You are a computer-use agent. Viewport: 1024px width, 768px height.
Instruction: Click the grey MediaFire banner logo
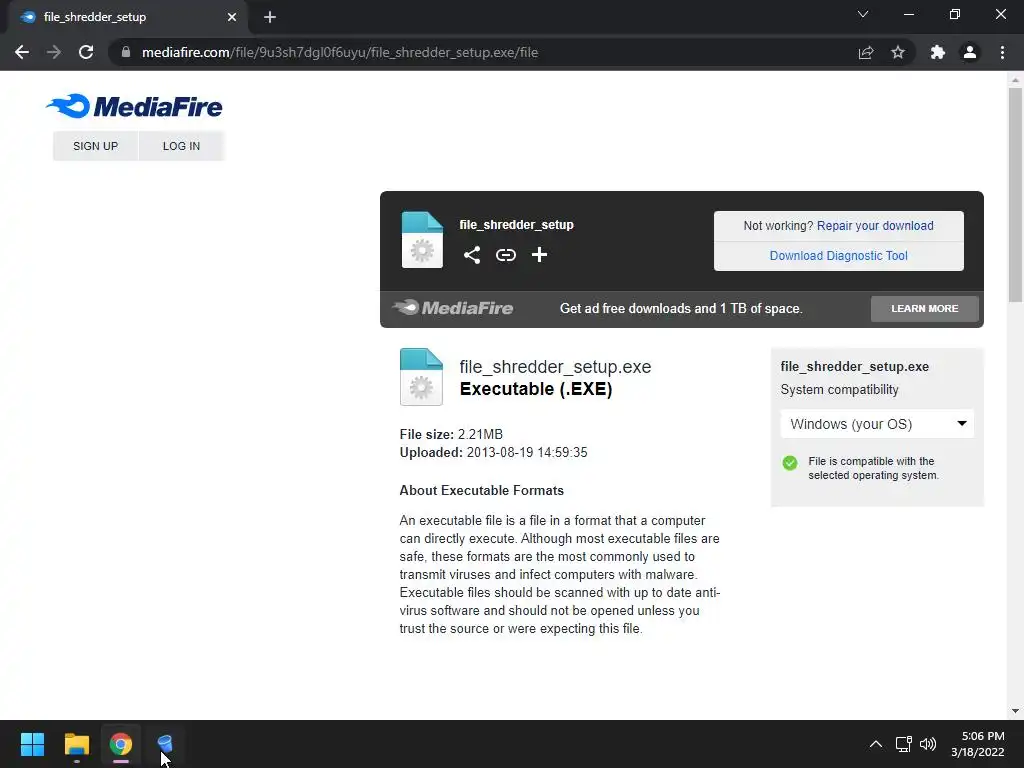pos(453,308)
